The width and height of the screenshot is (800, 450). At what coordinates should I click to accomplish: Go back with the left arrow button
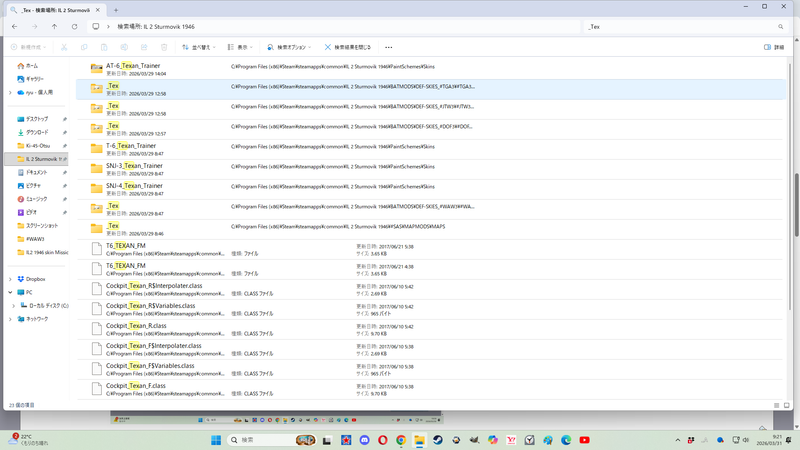[14, 27]
